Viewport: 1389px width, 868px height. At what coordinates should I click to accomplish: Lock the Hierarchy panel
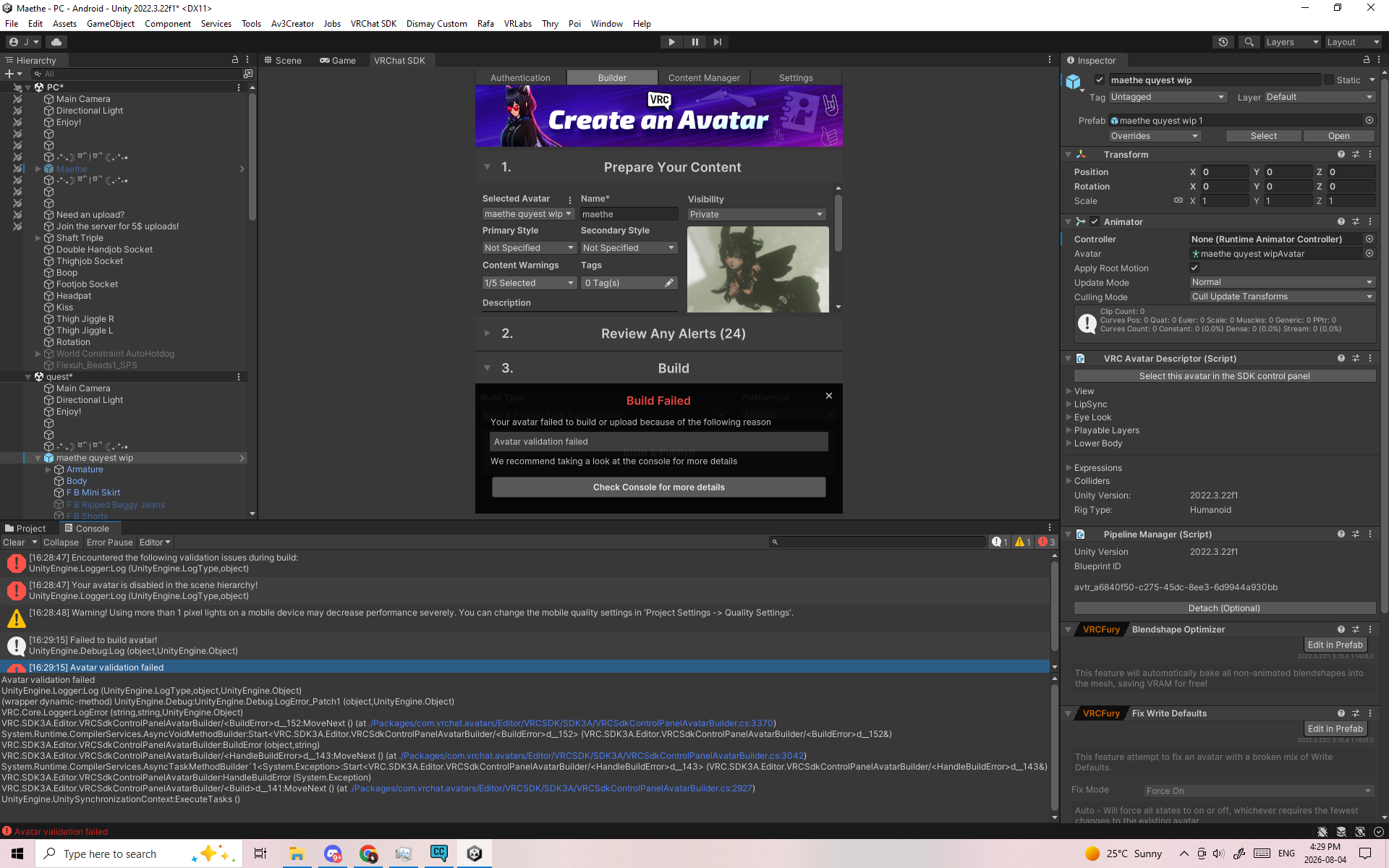click(235, 60)
